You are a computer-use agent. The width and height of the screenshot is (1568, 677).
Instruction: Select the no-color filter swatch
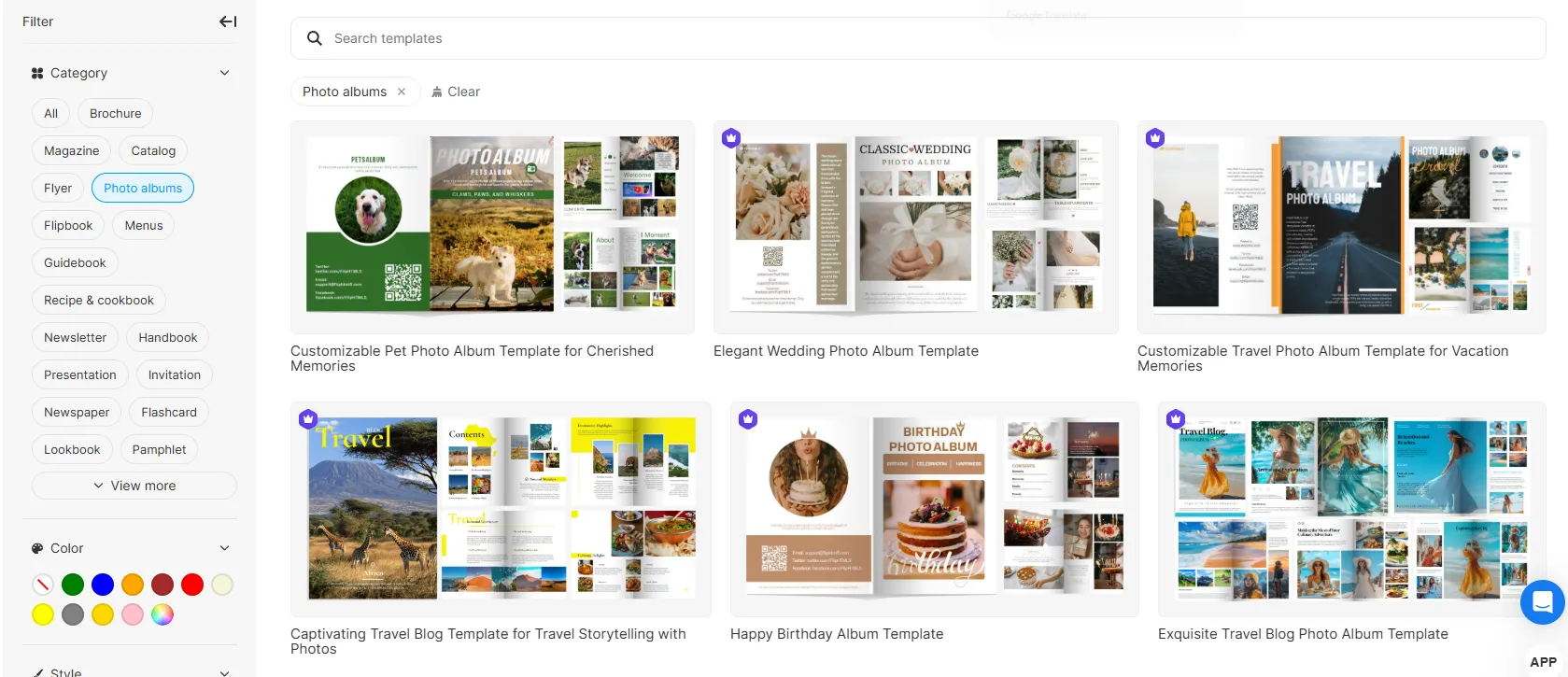coord(43,585)
